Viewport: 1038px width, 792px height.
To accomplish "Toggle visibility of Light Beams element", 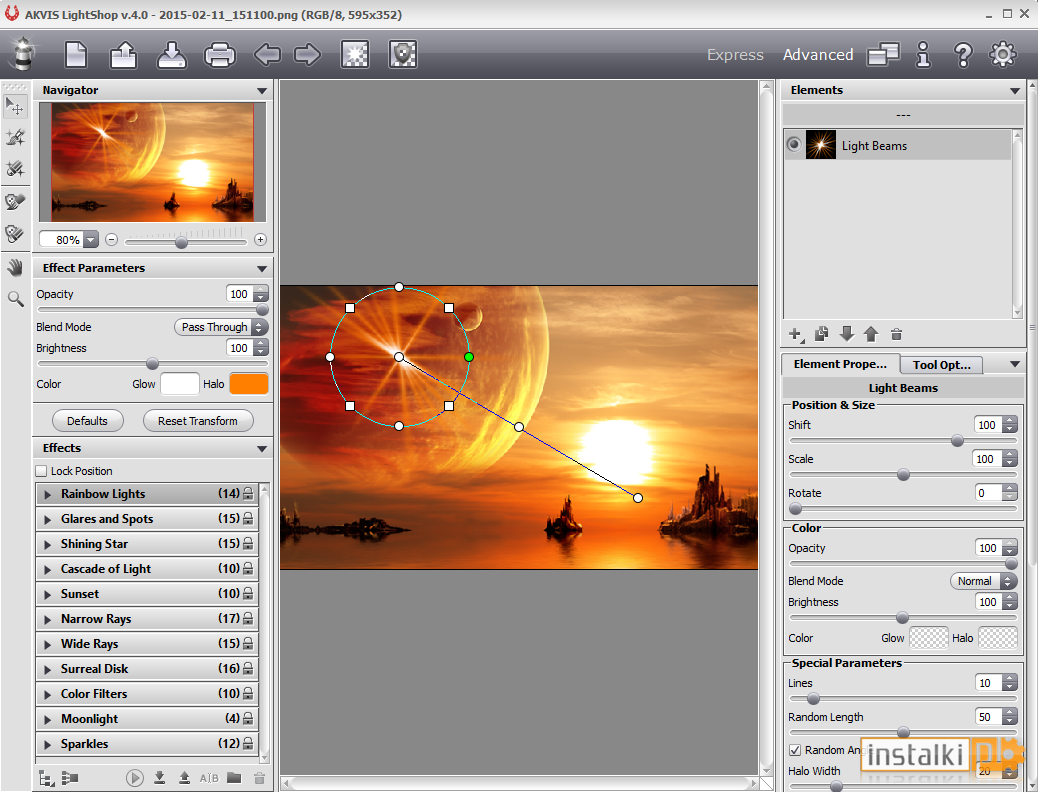I will pyautogui.click(x=793, y=144).
